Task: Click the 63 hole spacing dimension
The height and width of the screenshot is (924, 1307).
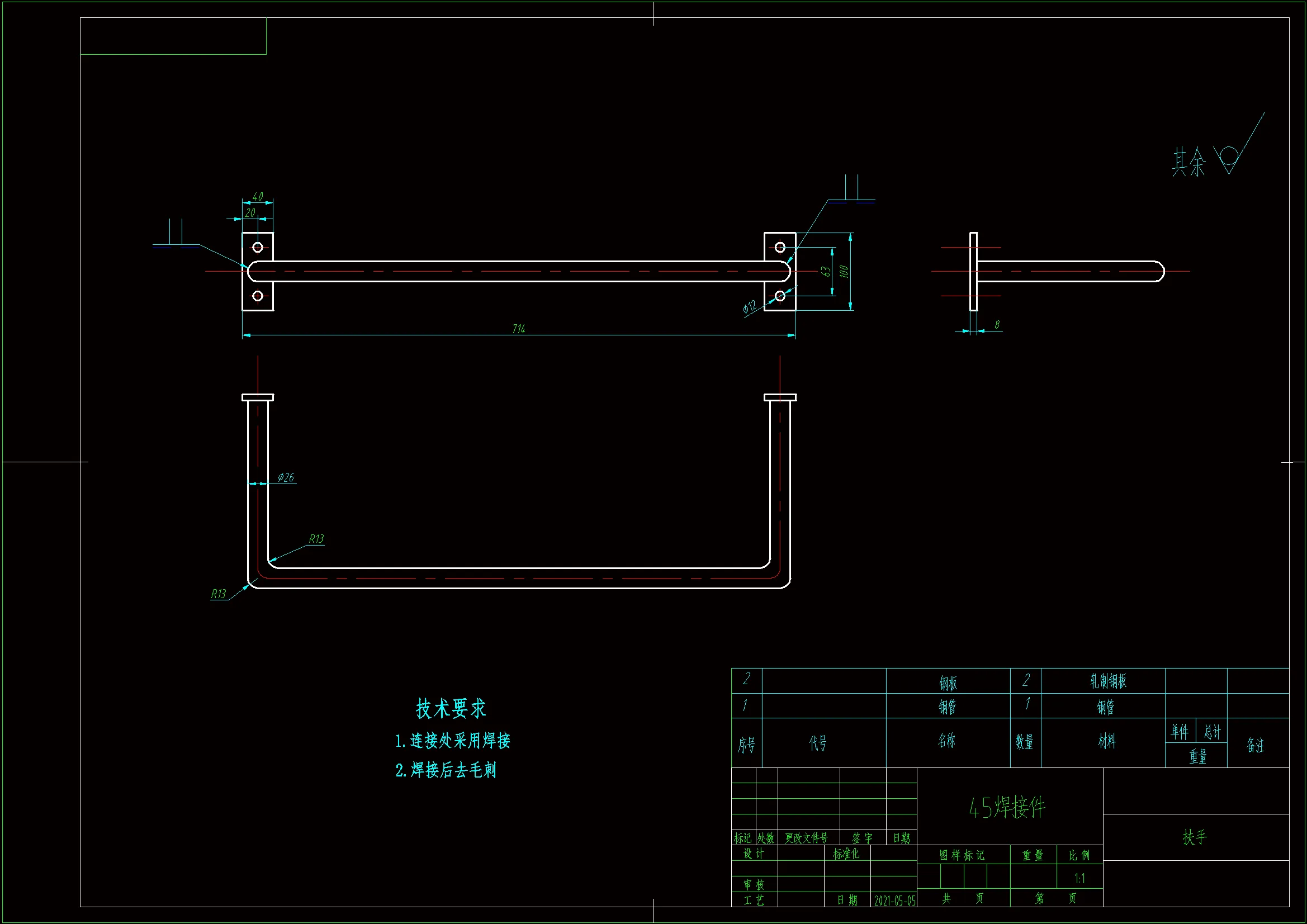Action: coord(826,272)
